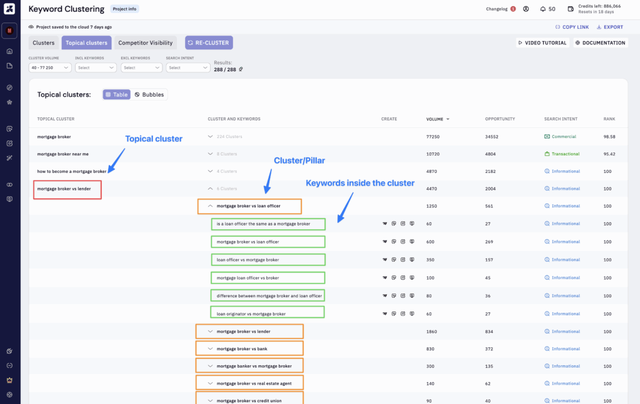Switch view to Table

coord(116,95)
